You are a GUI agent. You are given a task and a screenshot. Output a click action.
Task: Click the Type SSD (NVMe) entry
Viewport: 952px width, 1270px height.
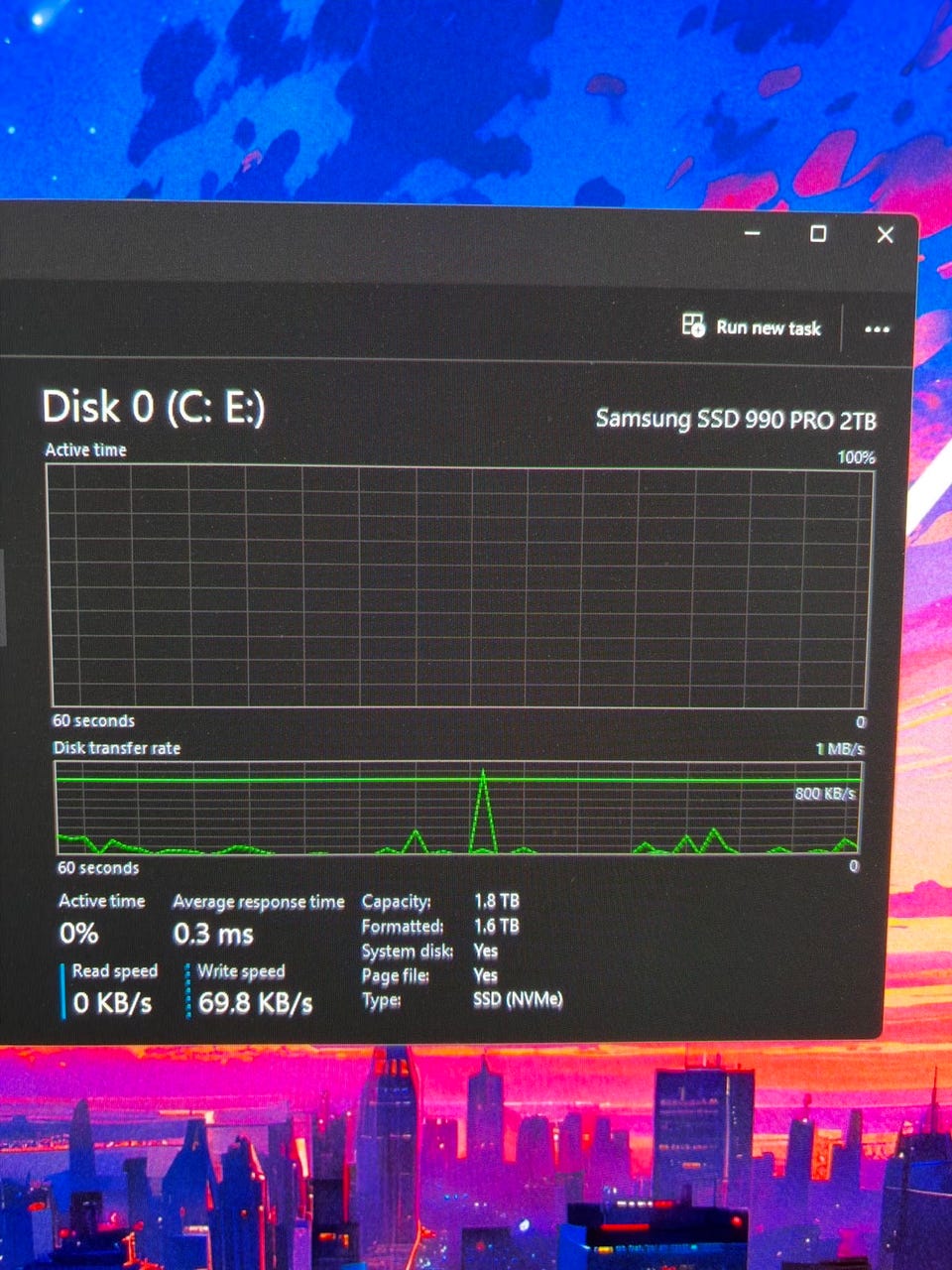(x=462, y=1000)
